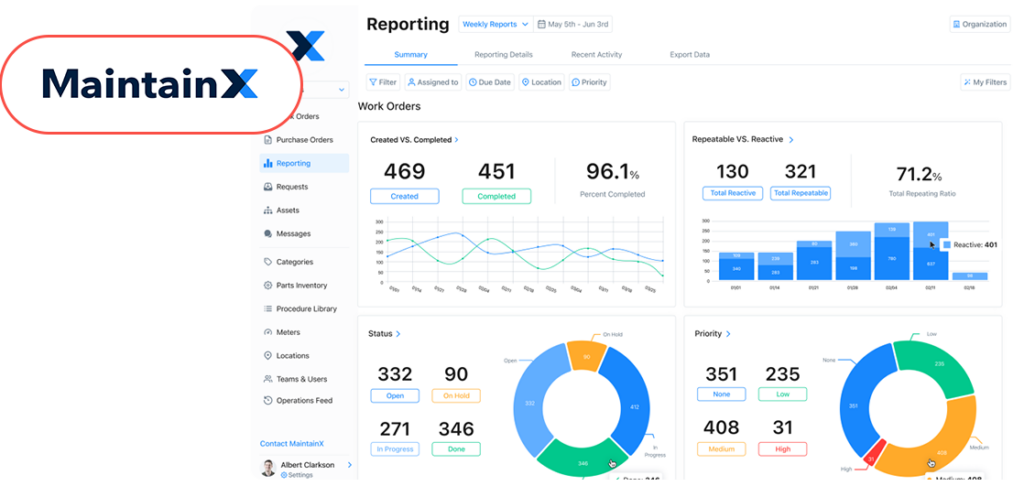Open the Assets section

click(x=287, y=210)
